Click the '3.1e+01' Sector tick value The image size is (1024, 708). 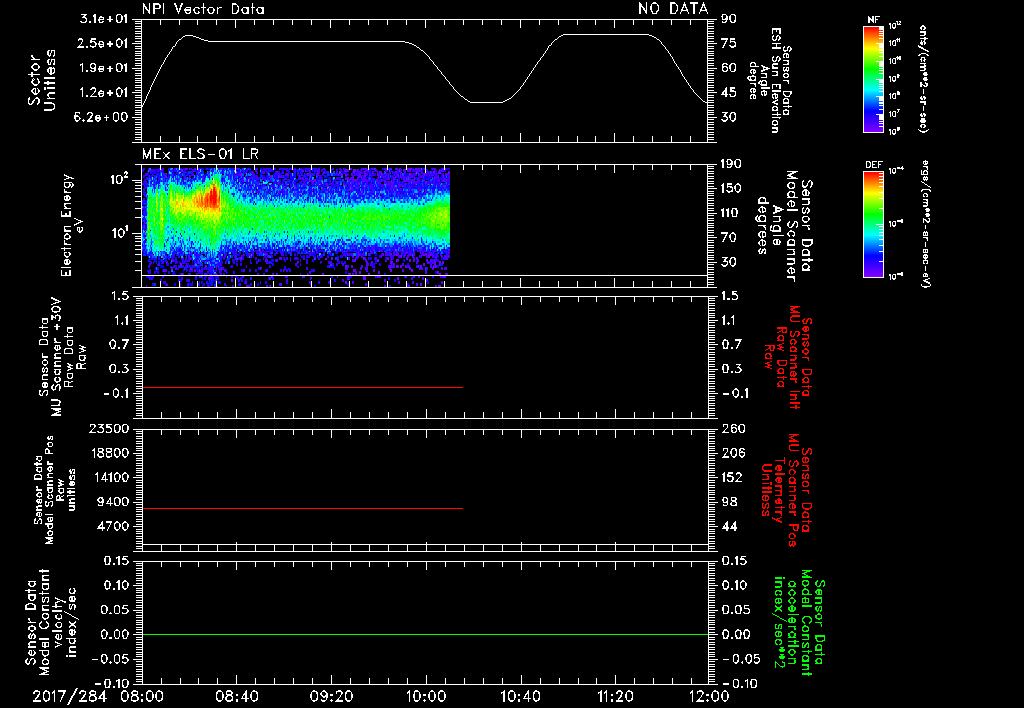[104, 19]
